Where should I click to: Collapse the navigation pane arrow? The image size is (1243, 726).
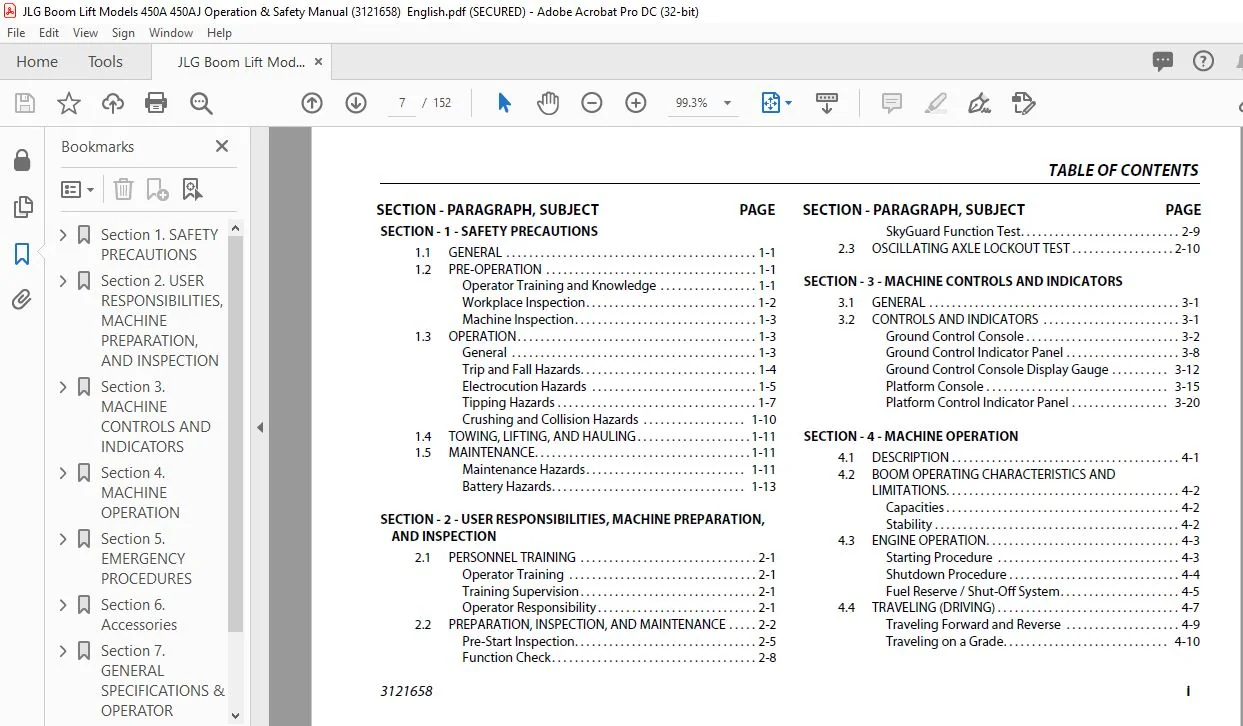coord(260,427)
